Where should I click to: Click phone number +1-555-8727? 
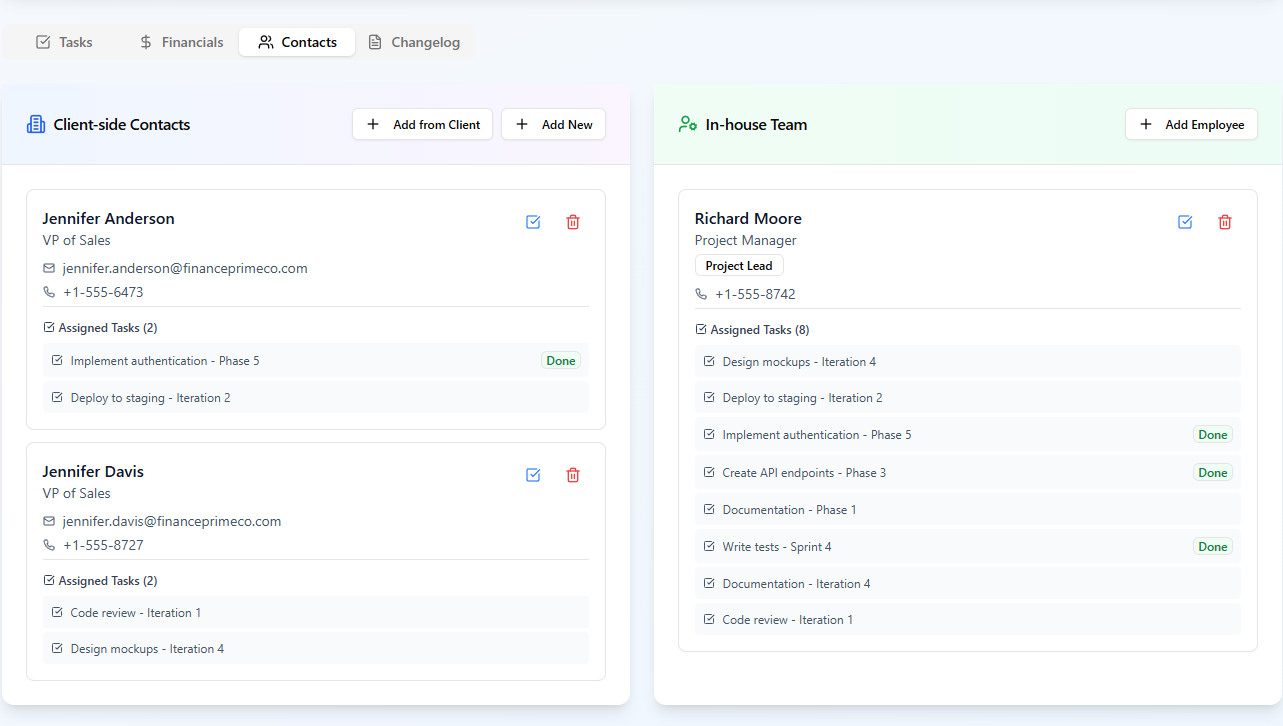[x=103, y=545]
